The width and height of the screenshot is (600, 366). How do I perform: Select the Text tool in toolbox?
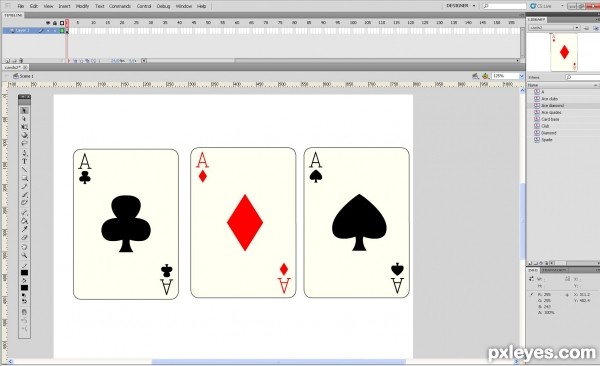point(24,161)
